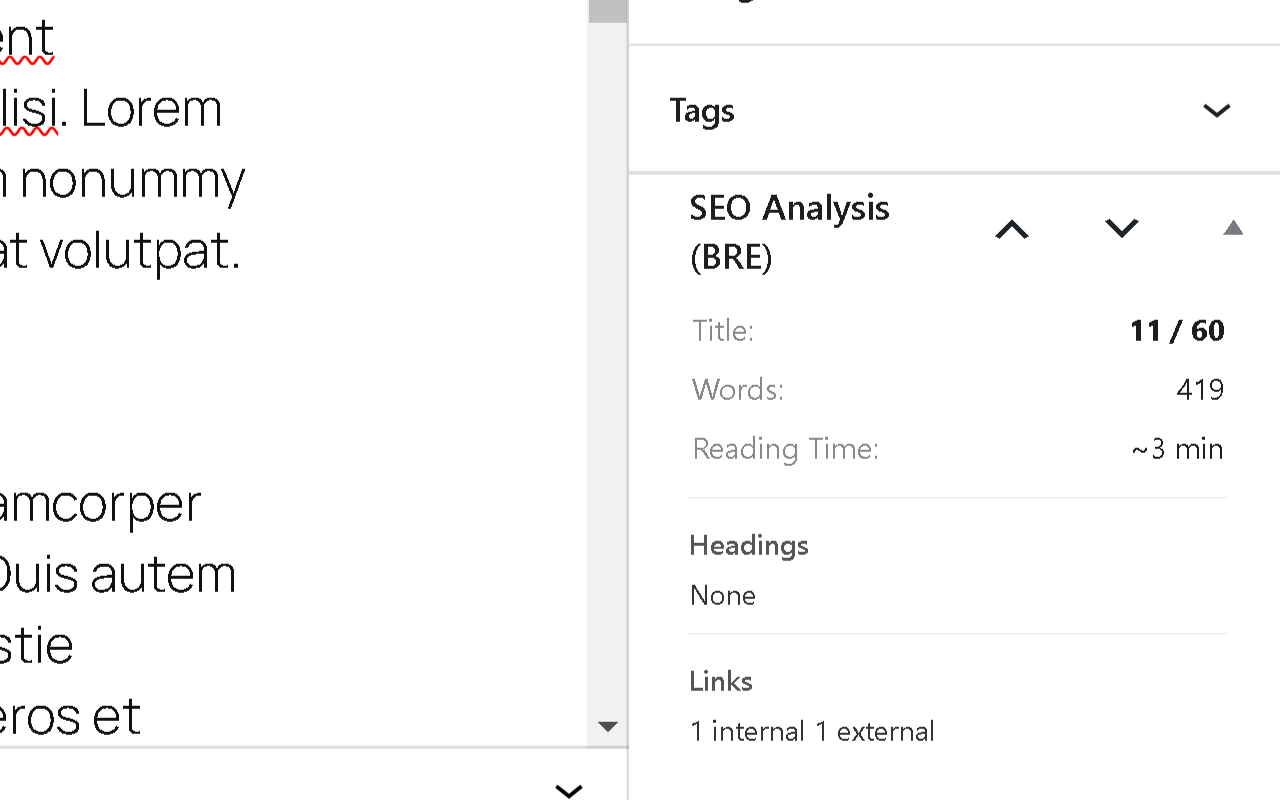Viewport: 1280px width, 800px height.
Task: Move the SEO Analysis property down using the down chevron
Action: pos(1121,228)
